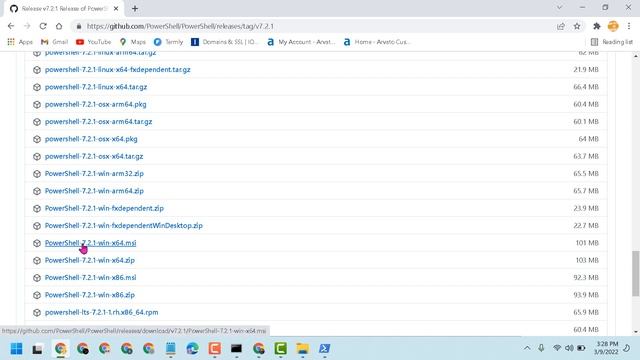Open a new browser tab

(x=135, y=8)
